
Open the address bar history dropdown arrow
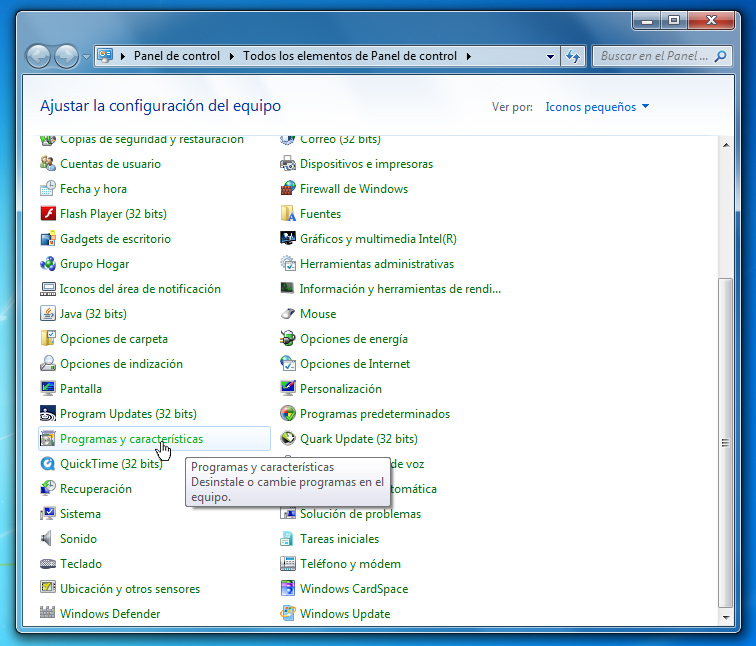point(551,57)
